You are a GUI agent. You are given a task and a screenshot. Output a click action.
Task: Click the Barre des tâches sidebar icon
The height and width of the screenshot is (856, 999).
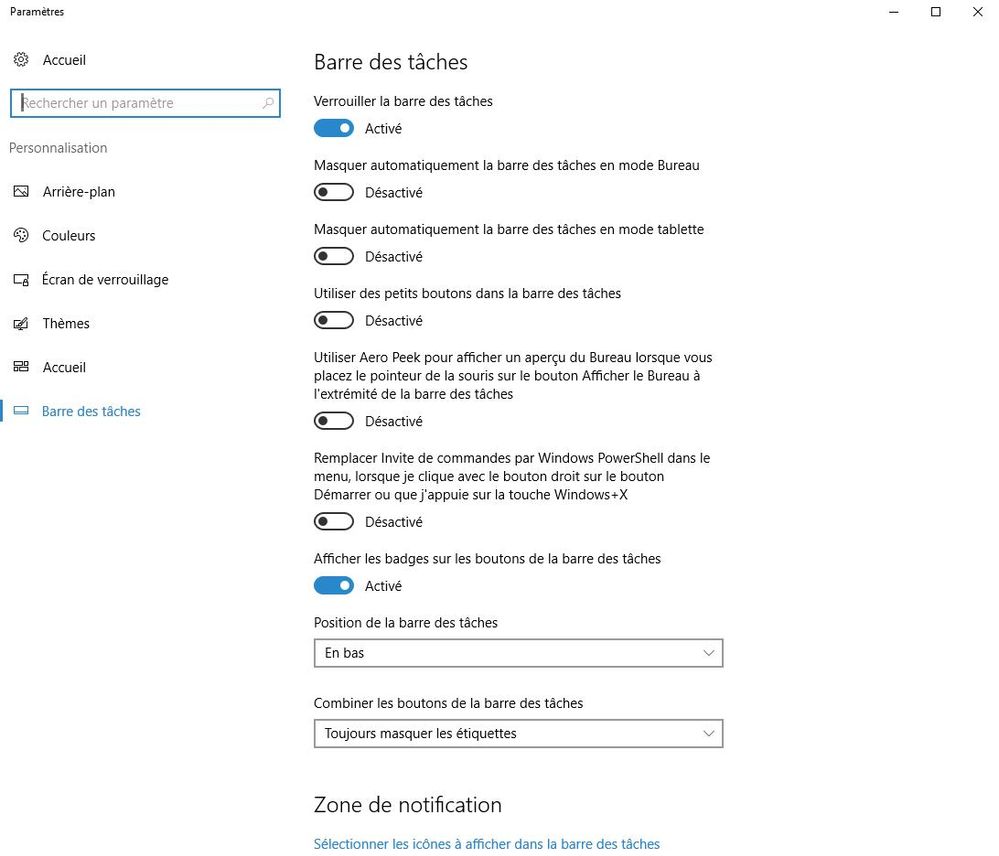click(21, 412)
